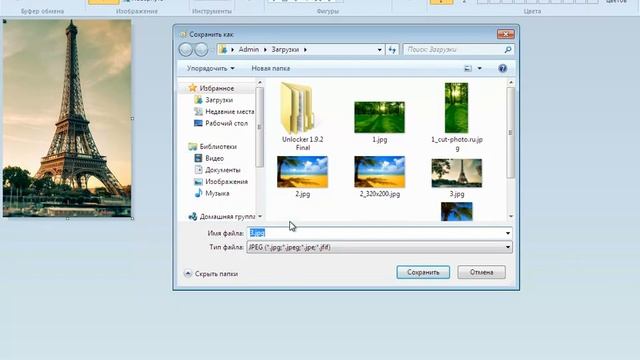Click the navigation pane scrollbar
The image size is (640, 360).
[259, 127]
